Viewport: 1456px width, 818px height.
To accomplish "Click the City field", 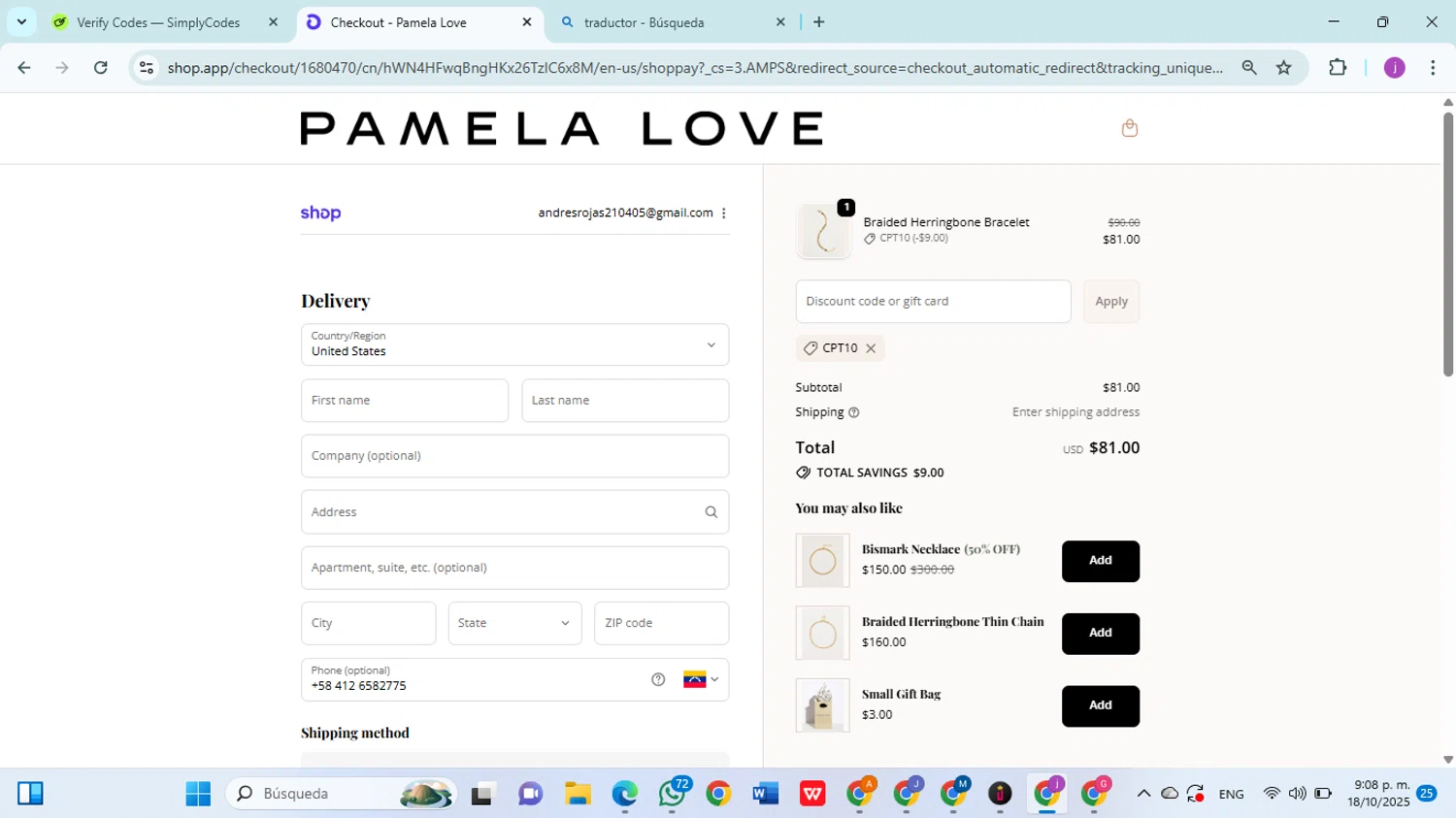I will [x=368, y=624].
